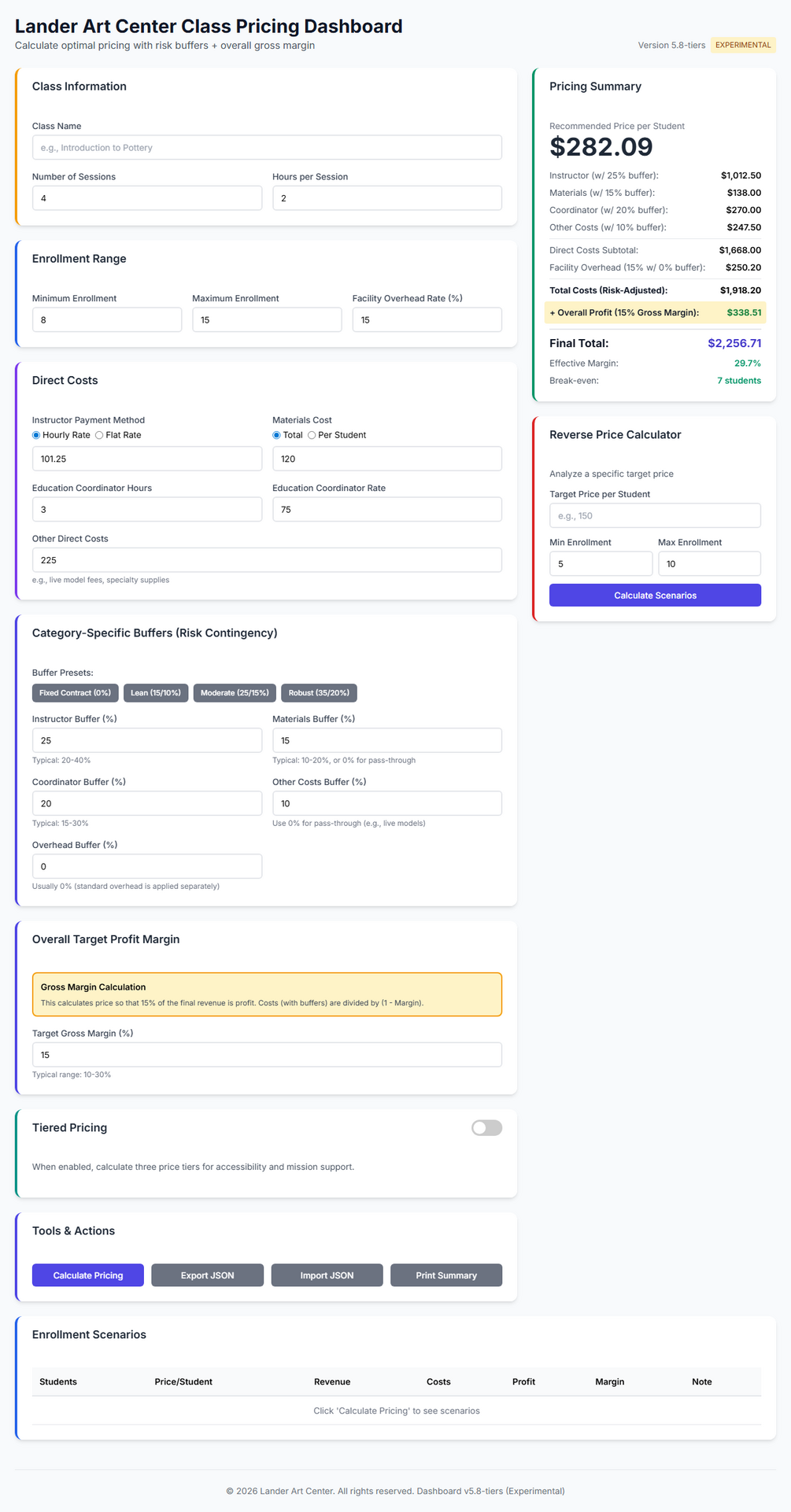This screenshot has height=1512, width=791.
Task: Select the Hourly Rate radio button
Action: [x=36, y=435]
